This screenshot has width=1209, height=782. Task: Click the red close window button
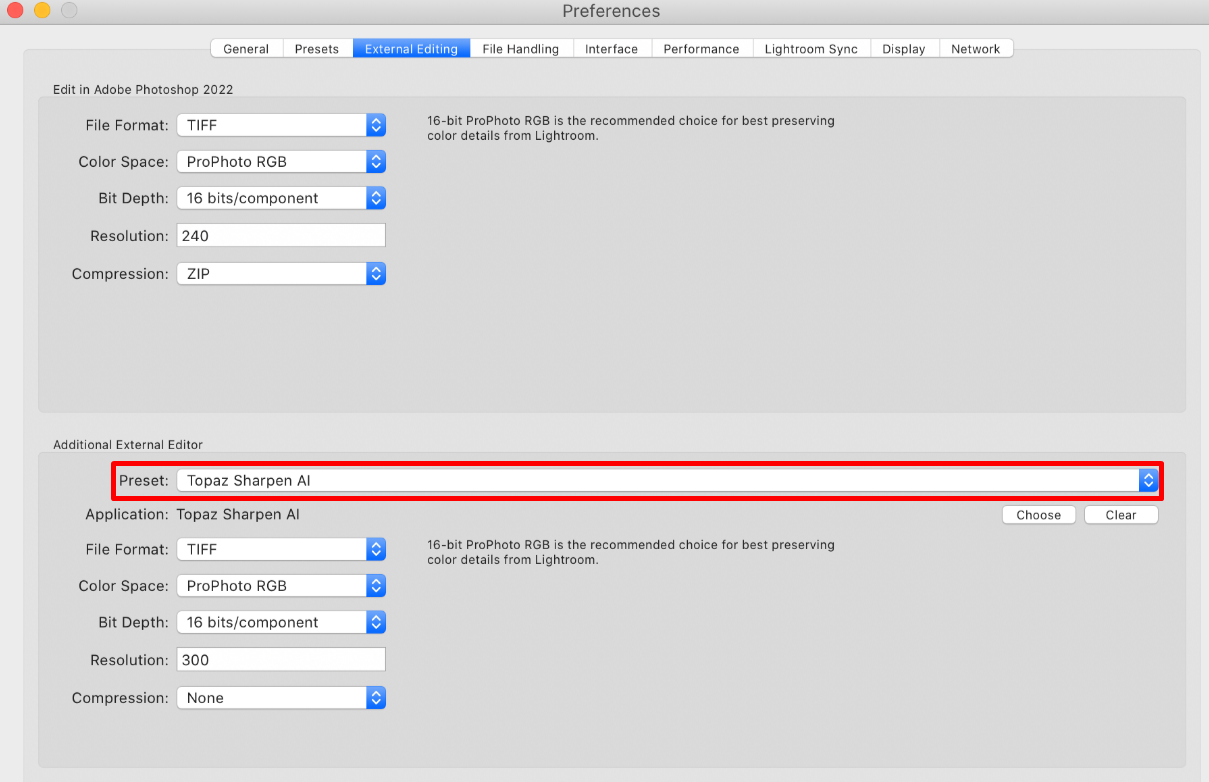coord(15,11)
